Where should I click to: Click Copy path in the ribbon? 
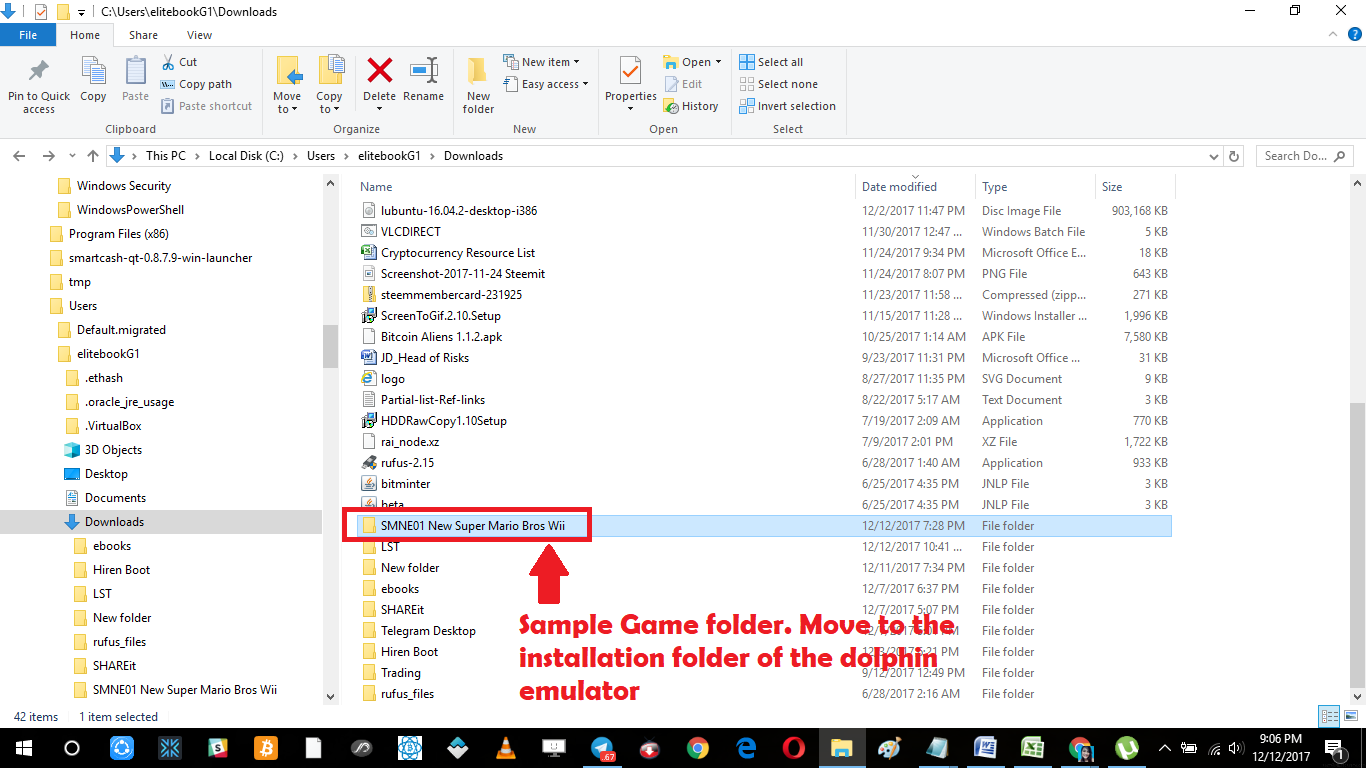click(196, 84)
